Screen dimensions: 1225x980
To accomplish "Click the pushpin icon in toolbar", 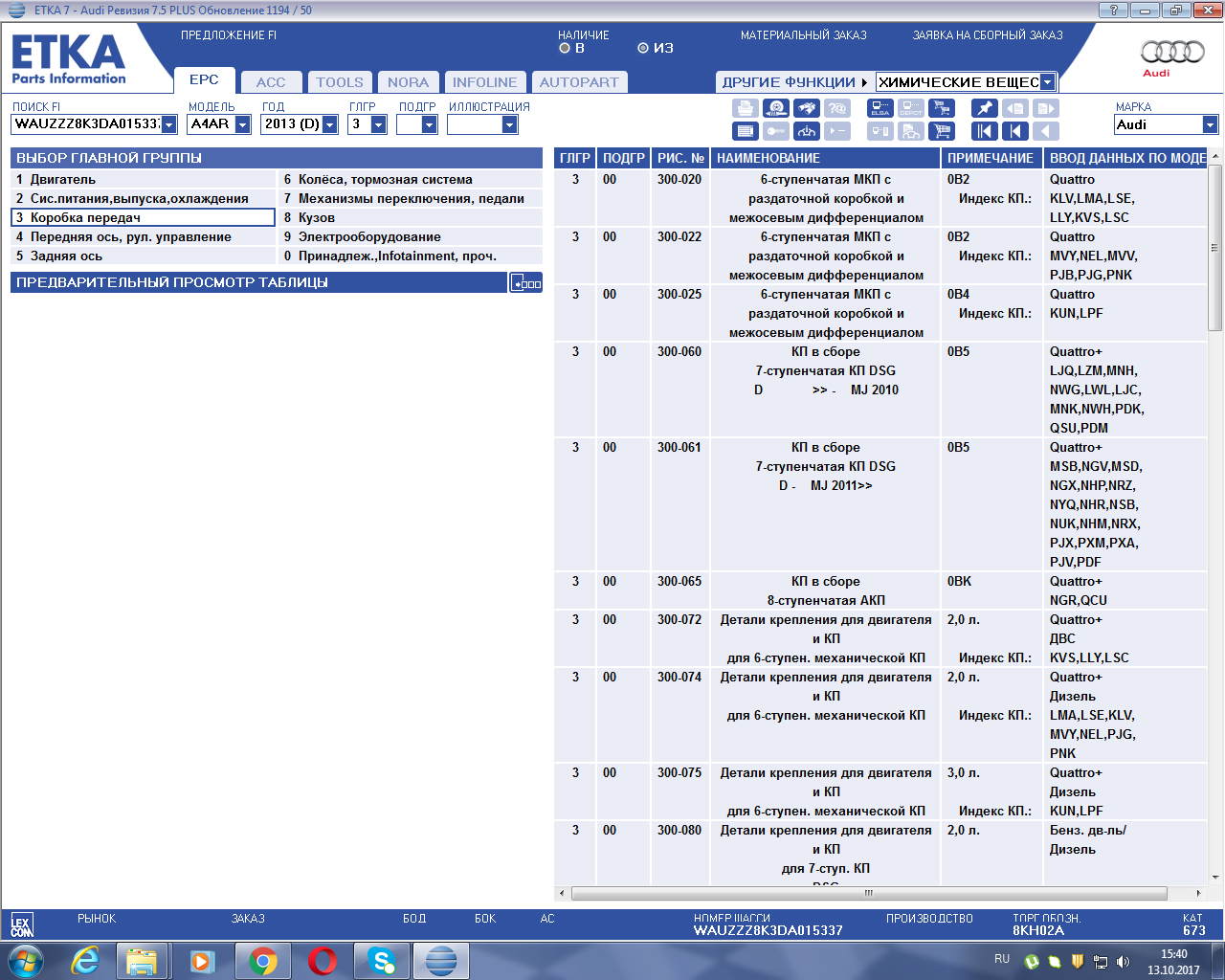I will coord(984,108).
